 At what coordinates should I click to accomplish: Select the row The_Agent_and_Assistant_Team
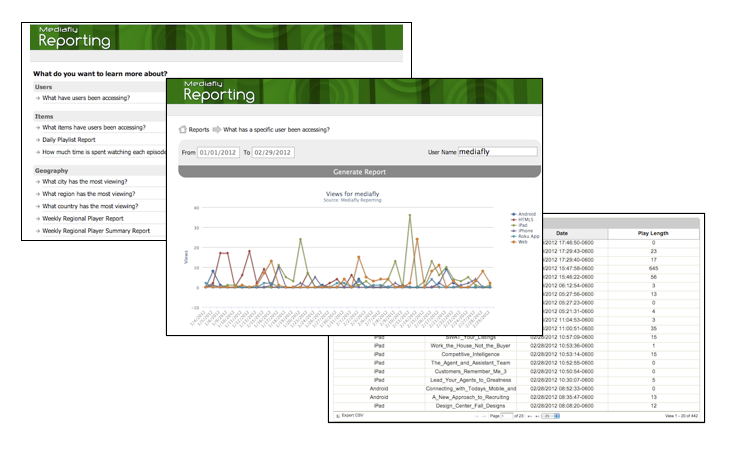point(516,363)
